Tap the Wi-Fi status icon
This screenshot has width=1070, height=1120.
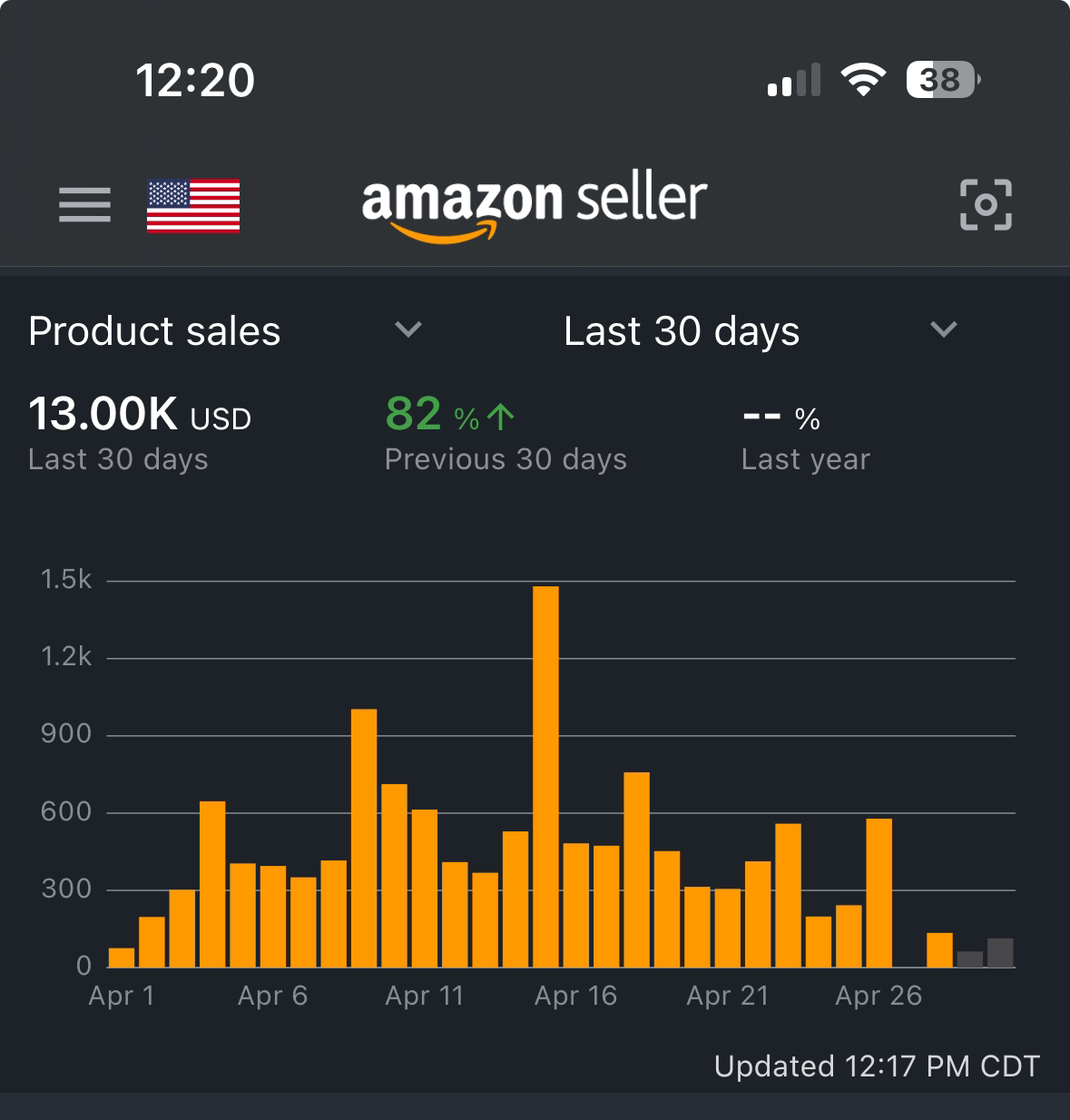[x=863, y=80]
